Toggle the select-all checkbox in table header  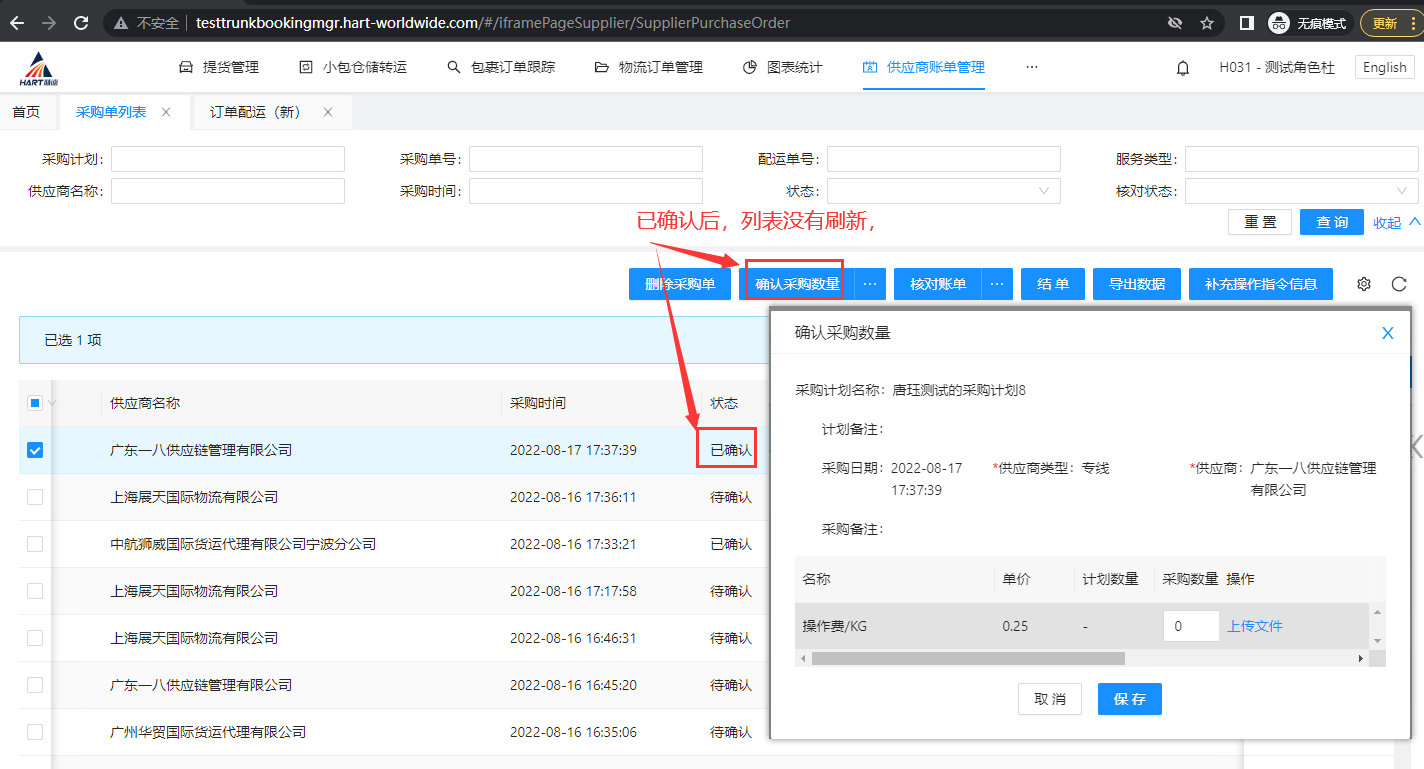(x=35, y=403)
